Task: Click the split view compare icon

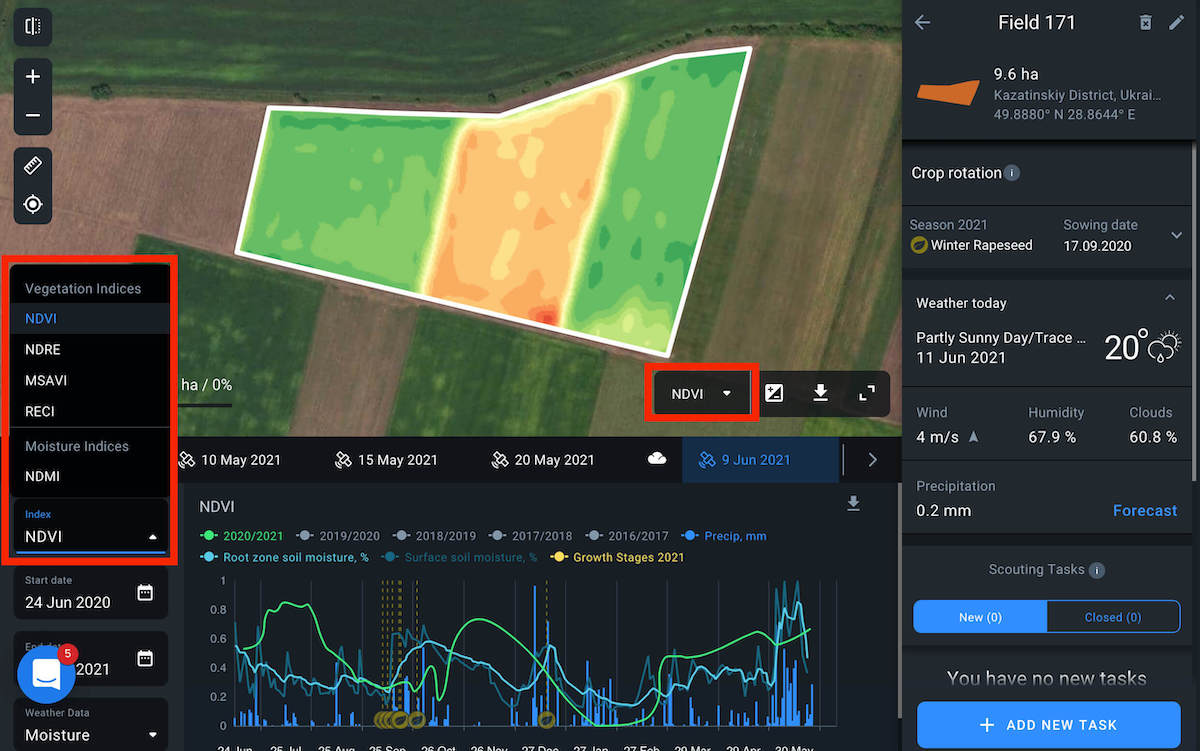Action: click(32, 26)
